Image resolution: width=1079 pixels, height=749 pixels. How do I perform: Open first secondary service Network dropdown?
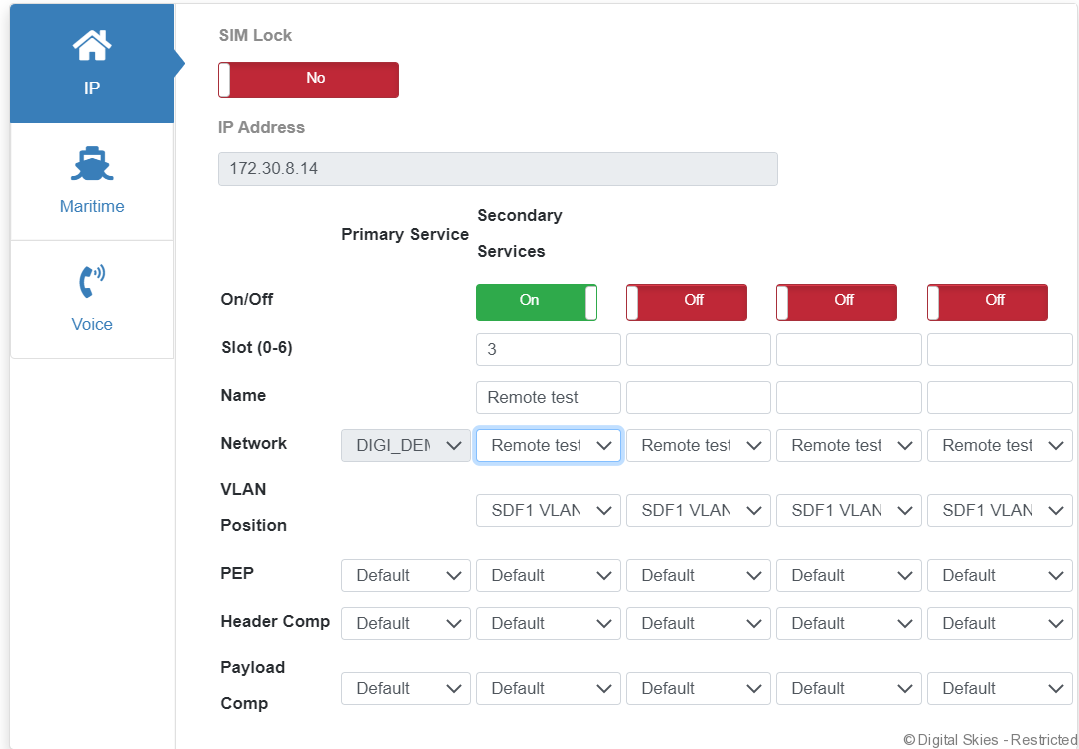click(548, 445)
